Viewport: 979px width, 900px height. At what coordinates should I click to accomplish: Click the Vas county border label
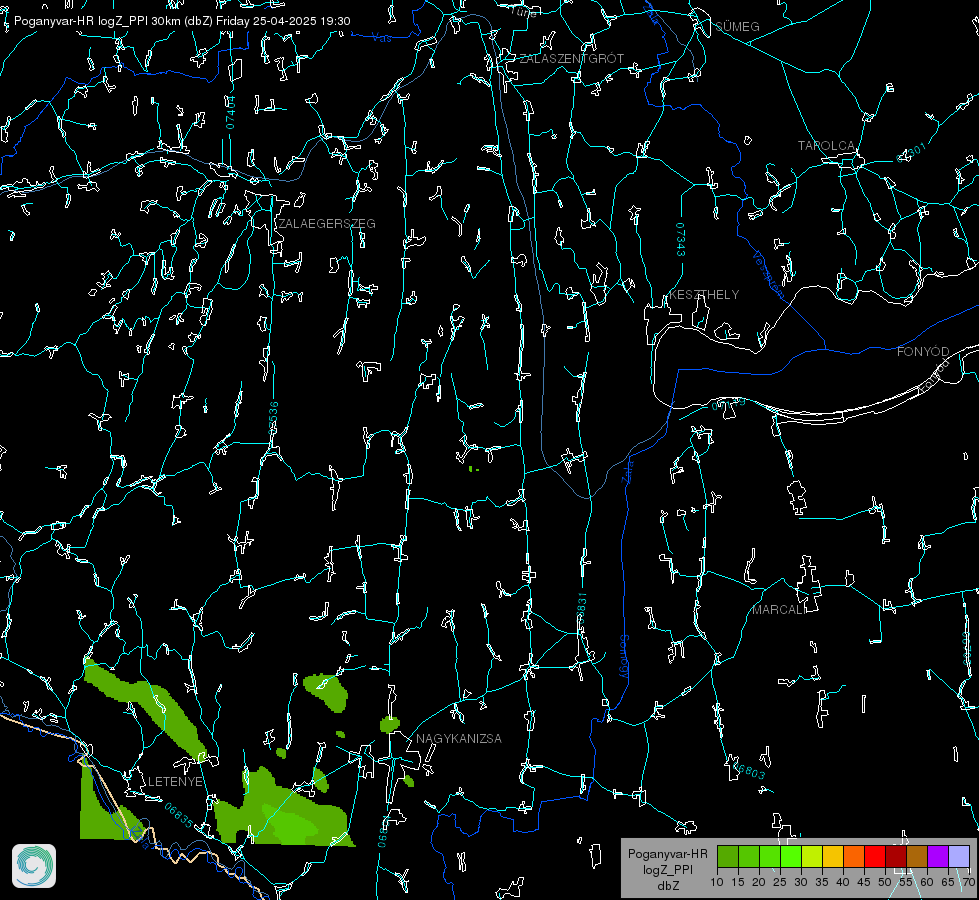[381, 38]
